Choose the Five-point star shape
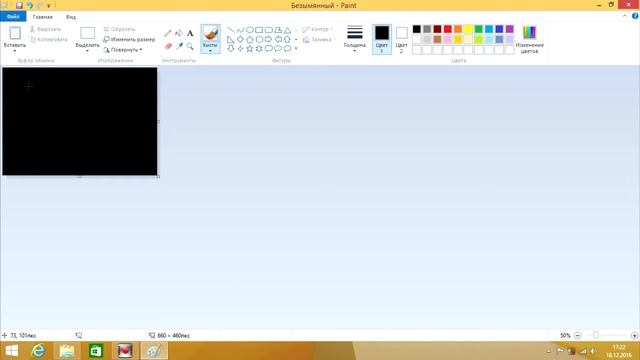This screenshot has height=360, width=640. (249, 49)
